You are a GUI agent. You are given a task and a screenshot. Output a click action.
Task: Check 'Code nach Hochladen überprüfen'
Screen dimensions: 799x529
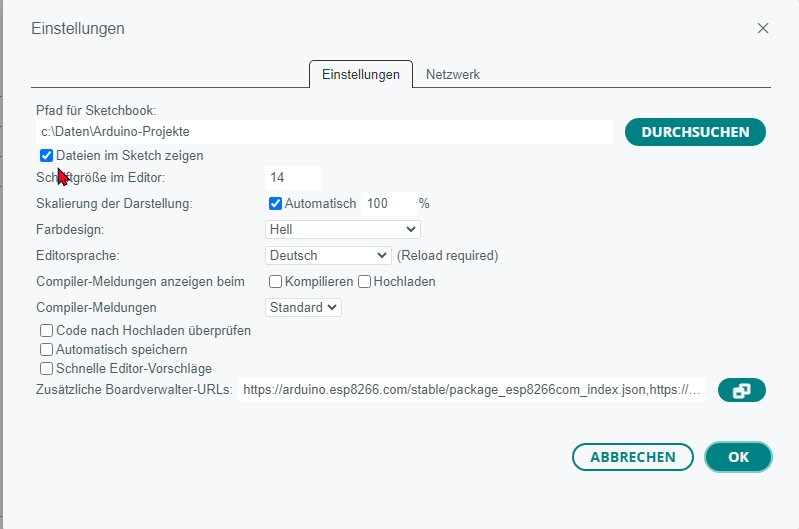tap(46, 330)
